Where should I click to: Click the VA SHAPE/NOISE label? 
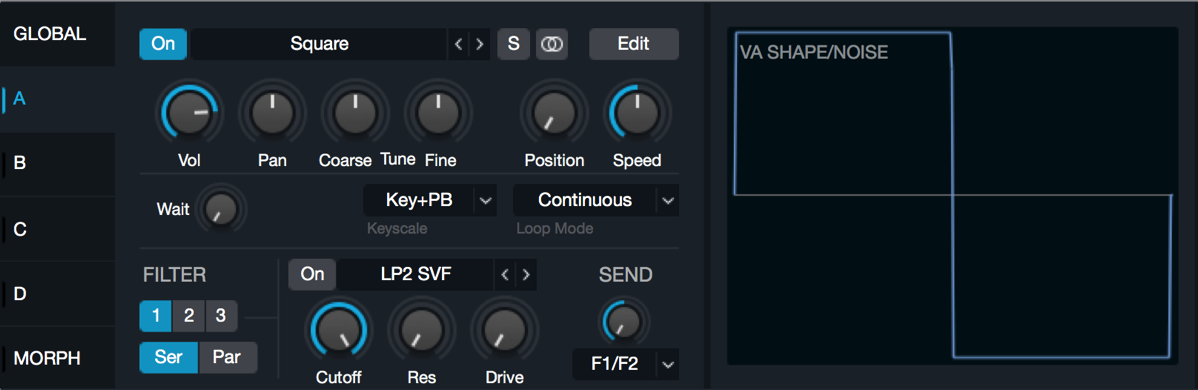[814, 54]
